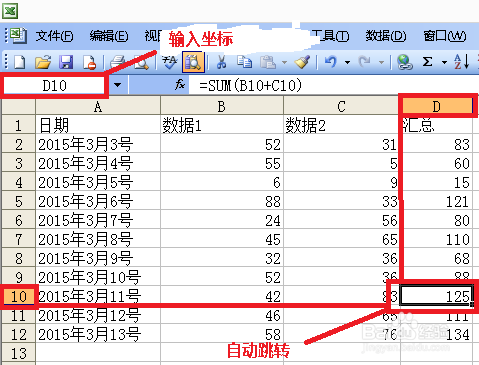Print using the printer icon
479x365 pixels.
point(117,62)
